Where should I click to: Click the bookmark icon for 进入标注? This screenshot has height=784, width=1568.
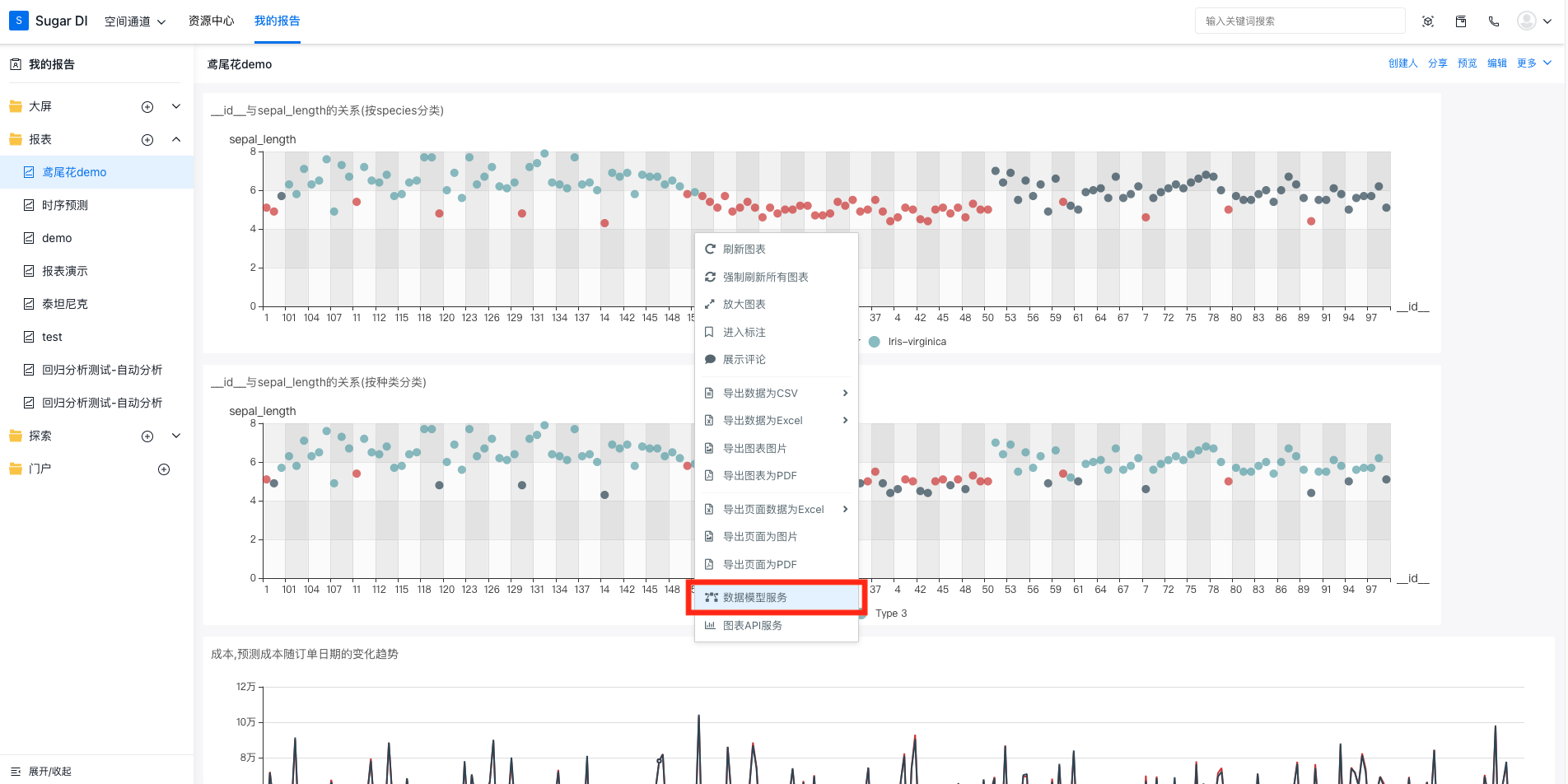[710, 332]
